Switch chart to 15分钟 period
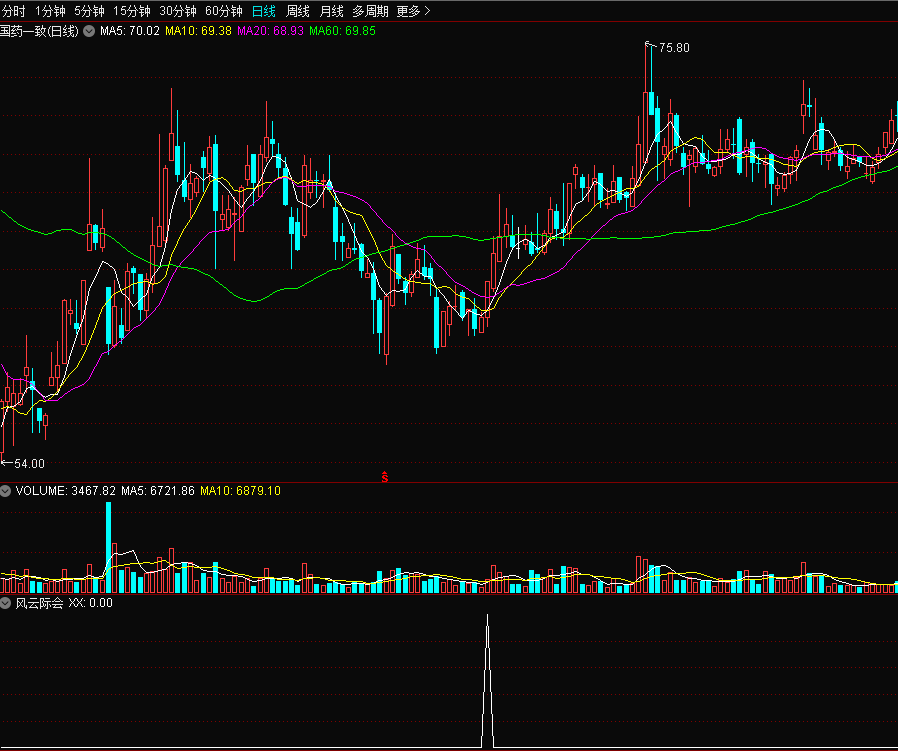 pos(131,11)
